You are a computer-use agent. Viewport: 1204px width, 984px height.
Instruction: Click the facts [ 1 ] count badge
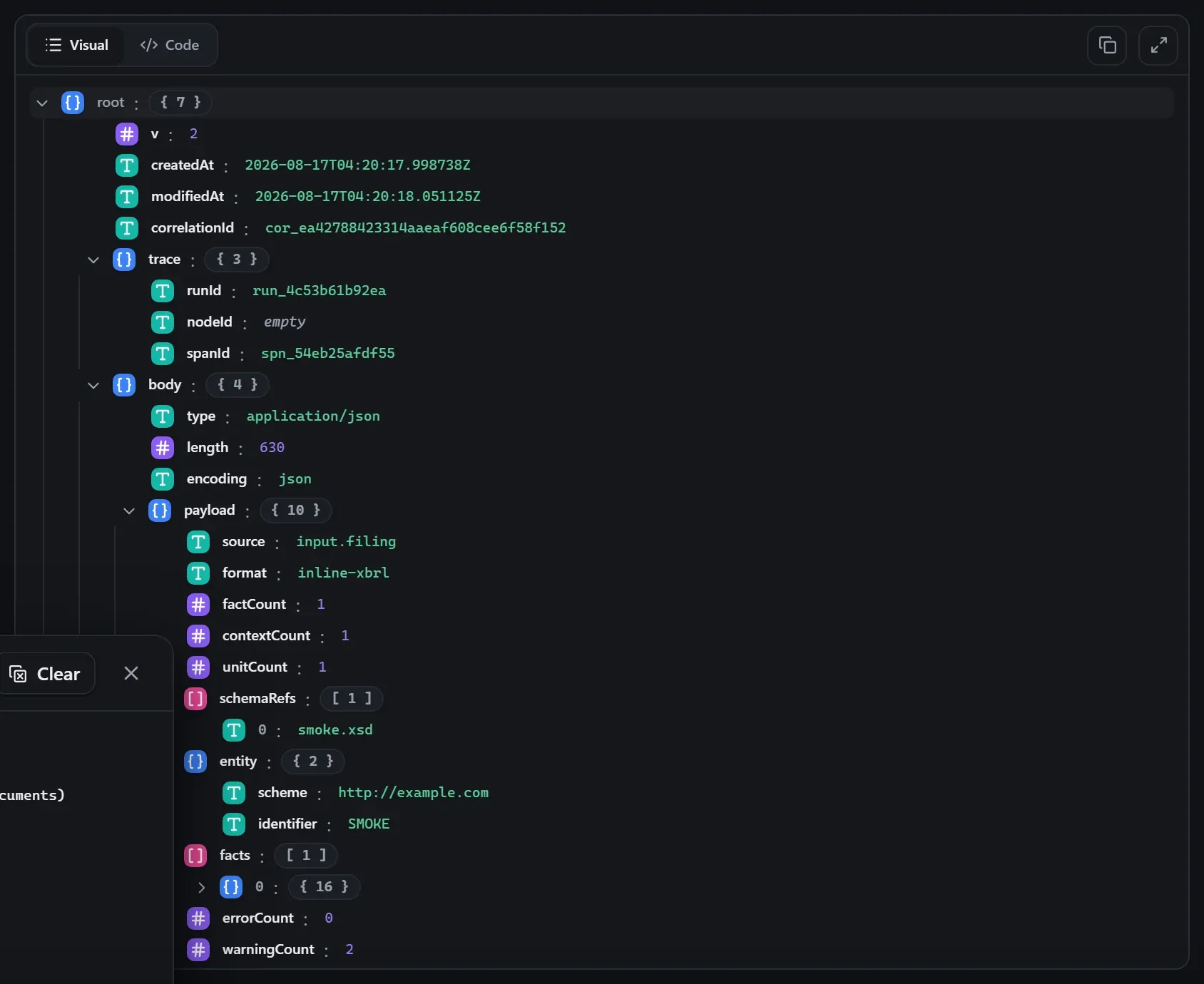(306, 856)
